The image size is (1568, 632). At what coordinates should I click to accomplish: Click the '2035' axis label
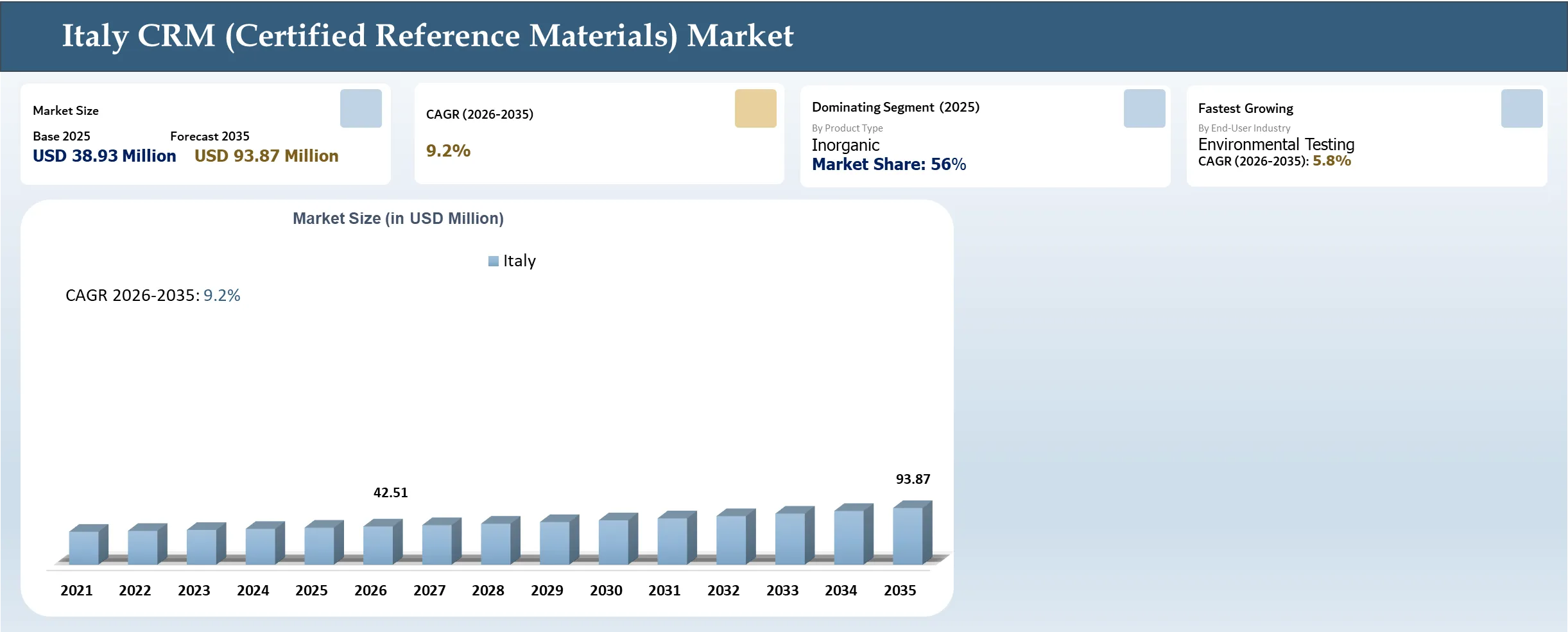(900, 590)
